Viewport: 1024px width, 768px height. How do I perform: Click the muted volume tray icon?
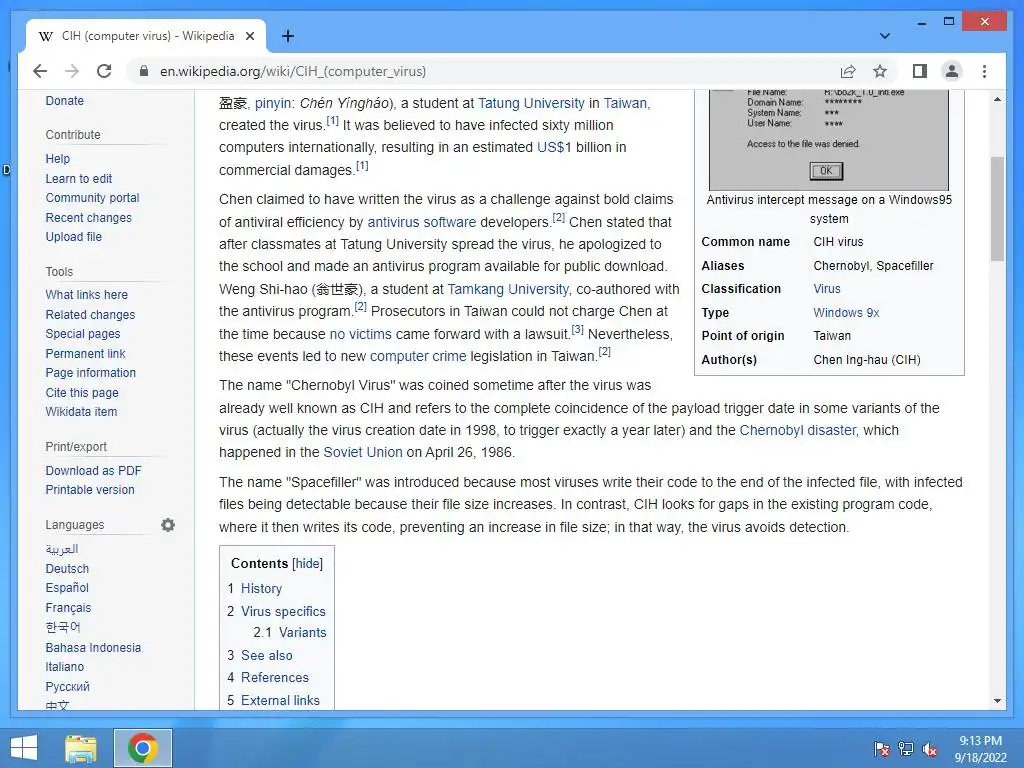point(930,748)
